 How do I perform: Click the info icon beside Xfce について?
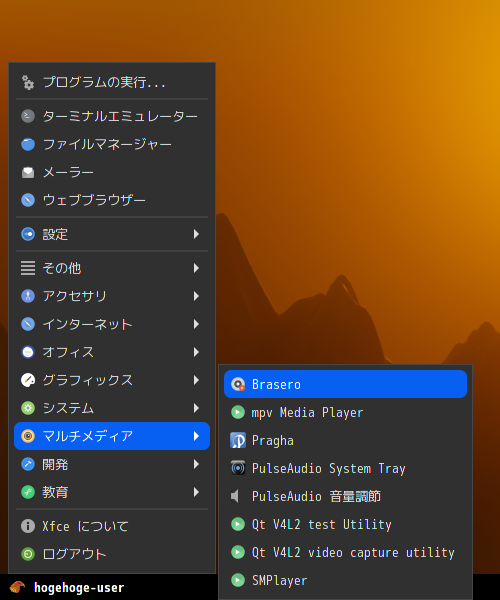point(28,526)
